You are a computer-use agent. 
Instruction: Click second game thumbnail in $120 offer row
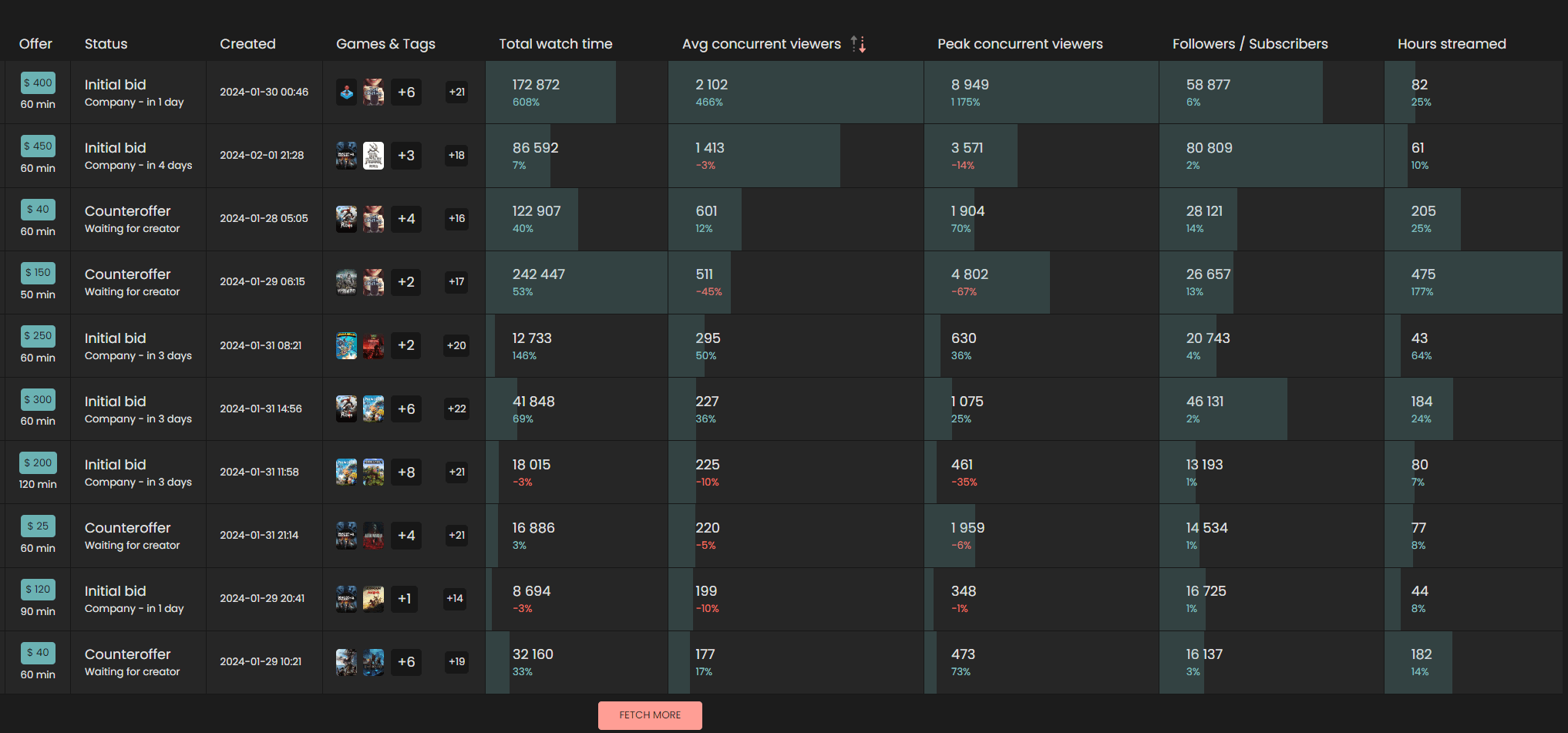tap(373, 599)
